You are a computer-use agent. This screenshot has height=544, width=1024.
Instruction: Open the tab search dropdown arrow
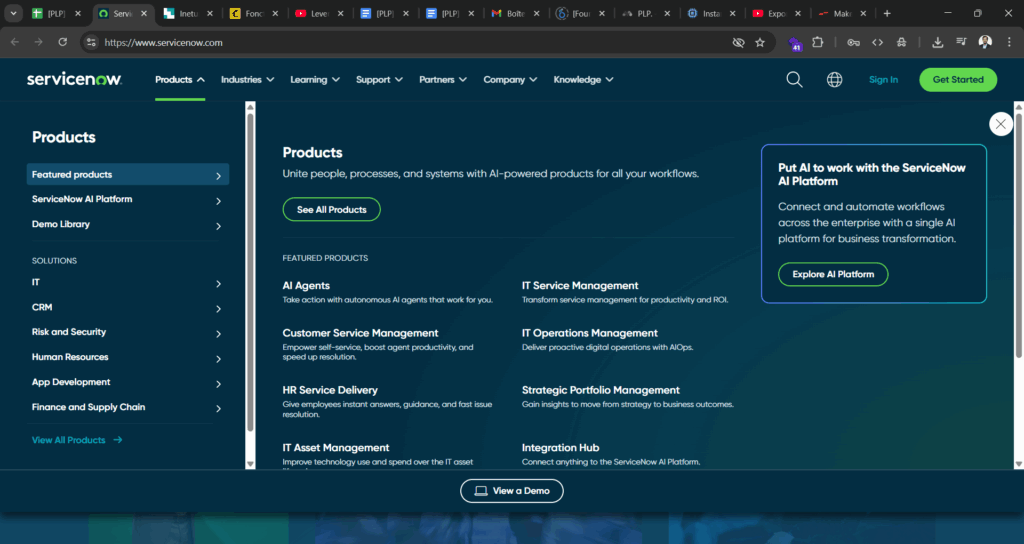coord(13,13)
